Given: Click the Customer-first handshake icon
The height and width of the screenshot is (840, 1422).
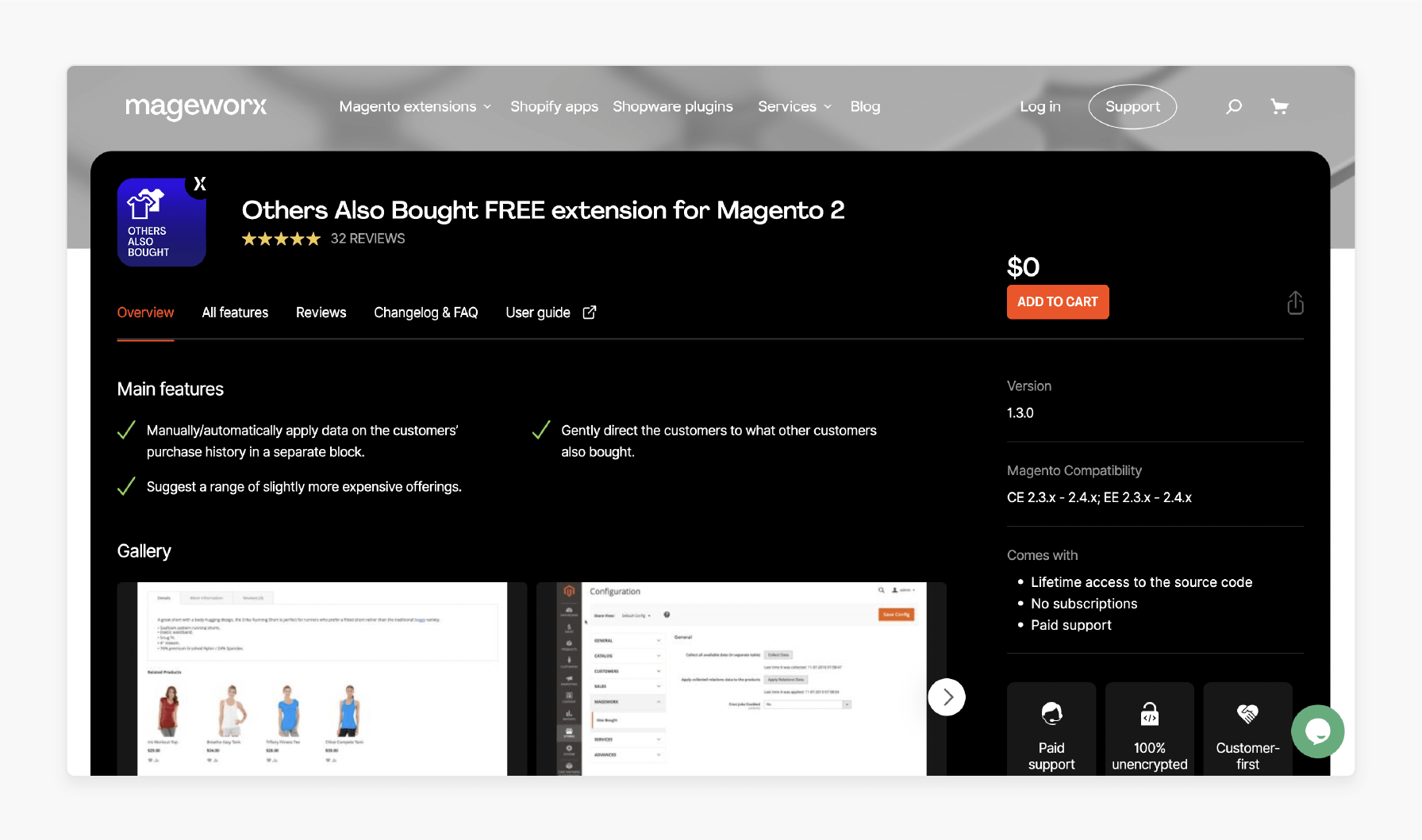Looking at the screenshot, I should tap(1247, 714).
